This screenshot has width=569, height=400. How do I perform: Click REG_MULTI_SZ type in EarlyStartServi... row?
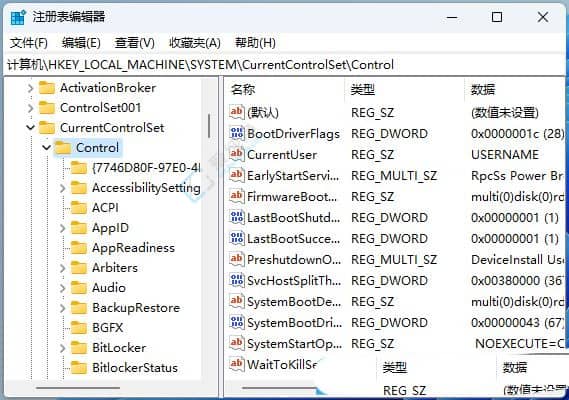pyautogui.click(x=394, y=176)
